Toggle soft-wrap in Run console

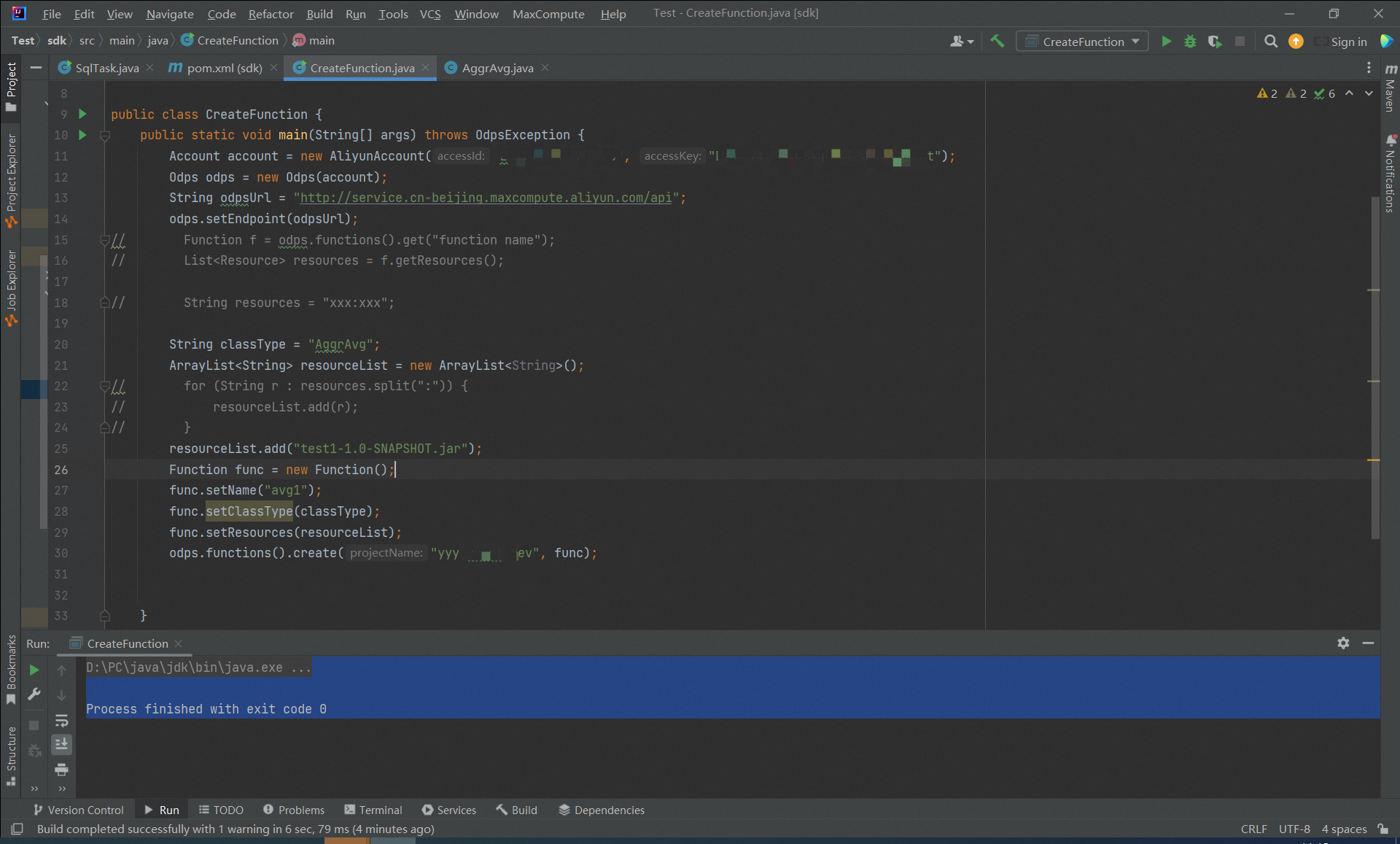(x=62, y=721)
